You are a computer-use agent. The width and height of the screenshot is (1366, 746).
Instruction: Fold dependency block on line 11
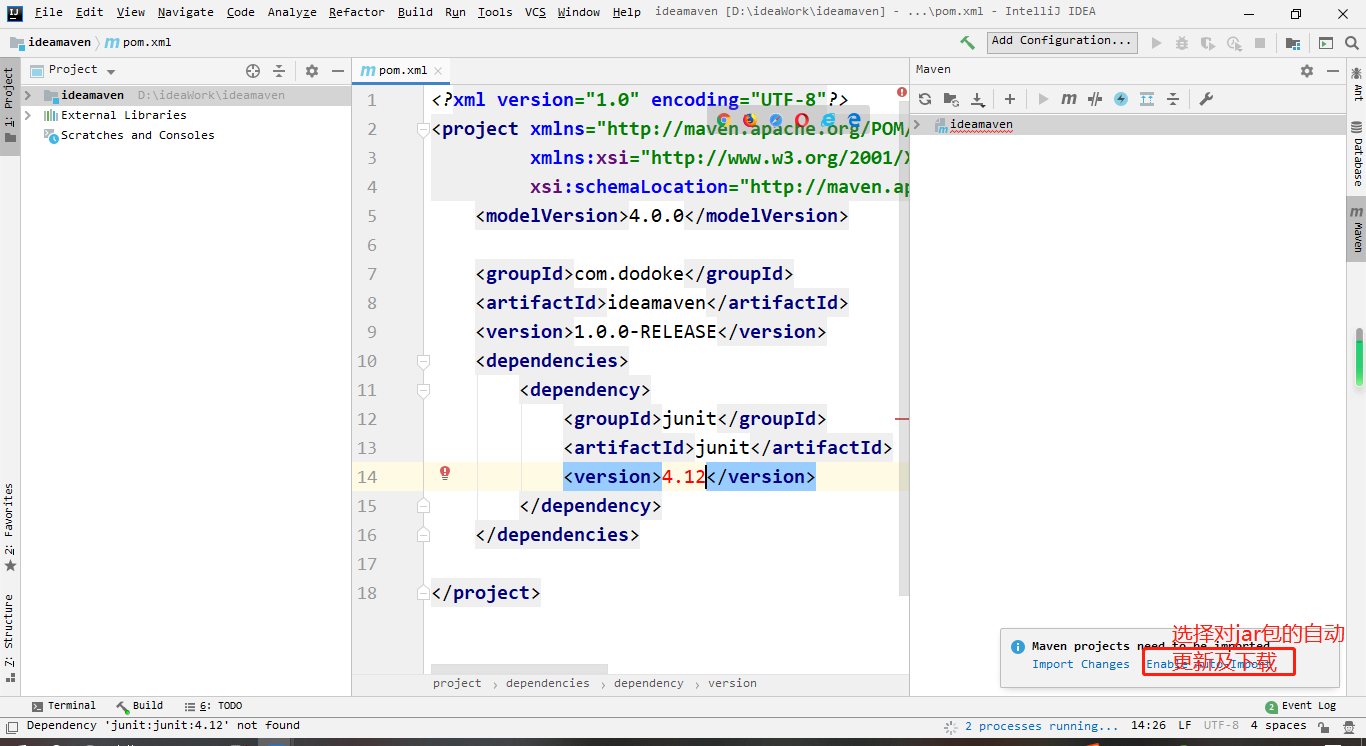click(x=423, y=390)
